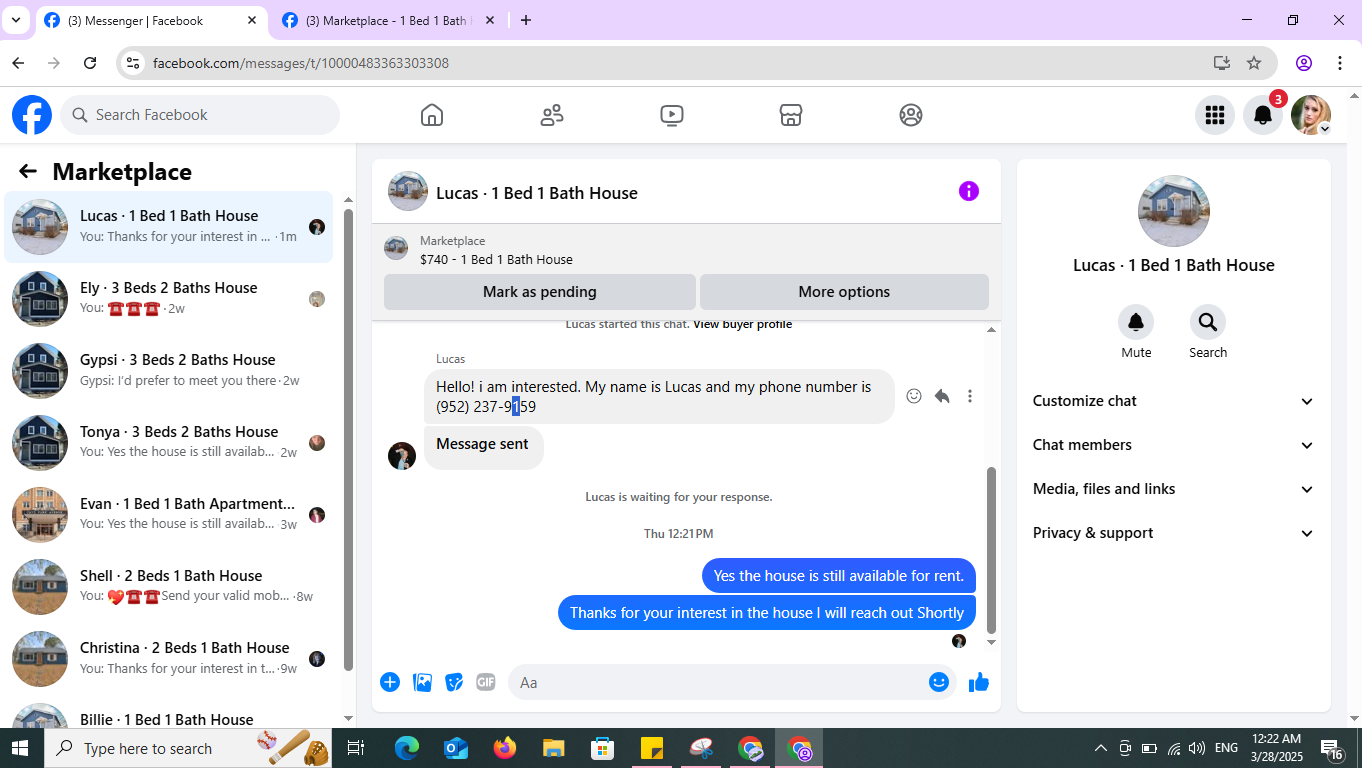The image size is (1362, 768).
Task: Open Ely · 3 Beds 2 Baths House chat
Action: (x=169, y=299)
